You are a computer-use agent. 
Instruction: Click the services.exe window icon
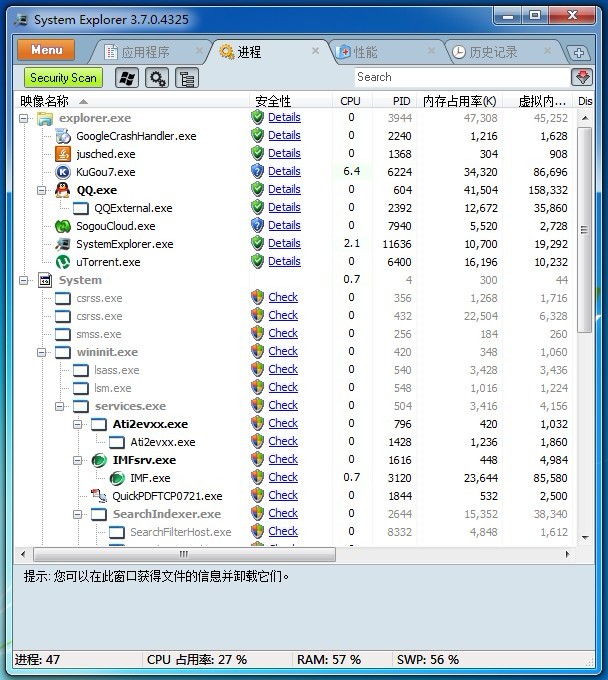click(81, 406)
